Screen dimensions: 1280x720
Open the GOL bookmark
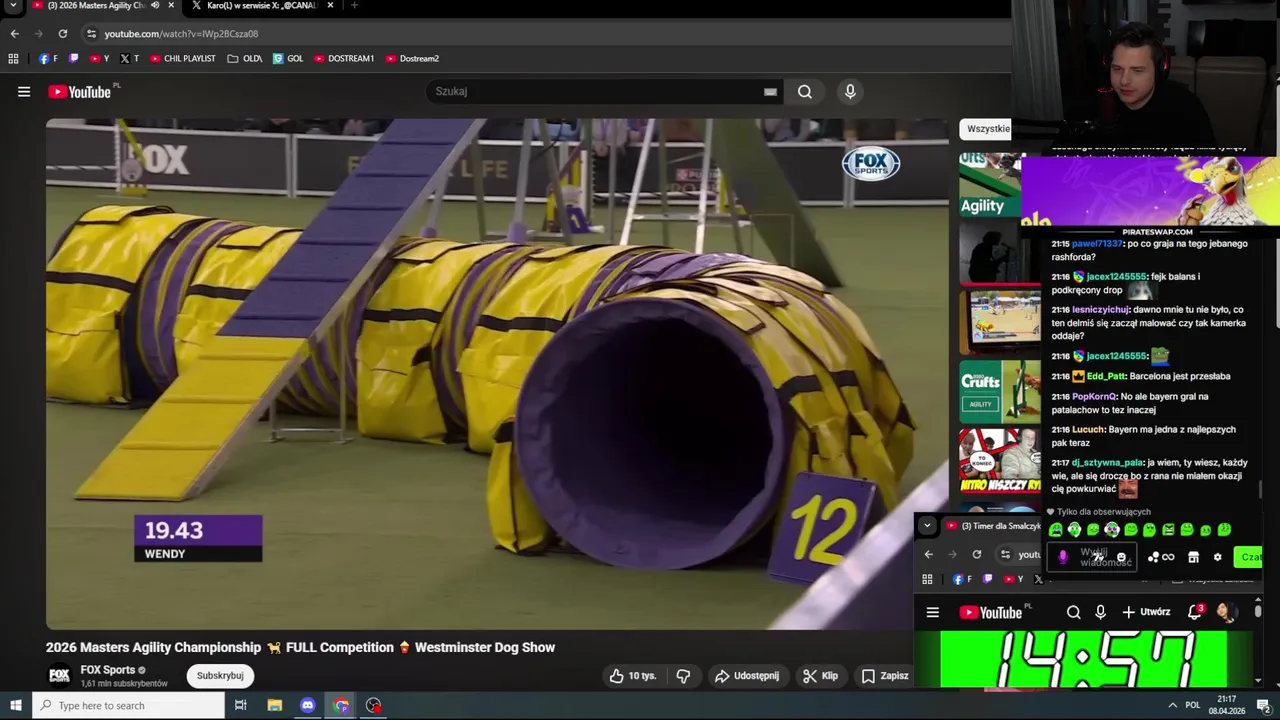click(288, 59)
